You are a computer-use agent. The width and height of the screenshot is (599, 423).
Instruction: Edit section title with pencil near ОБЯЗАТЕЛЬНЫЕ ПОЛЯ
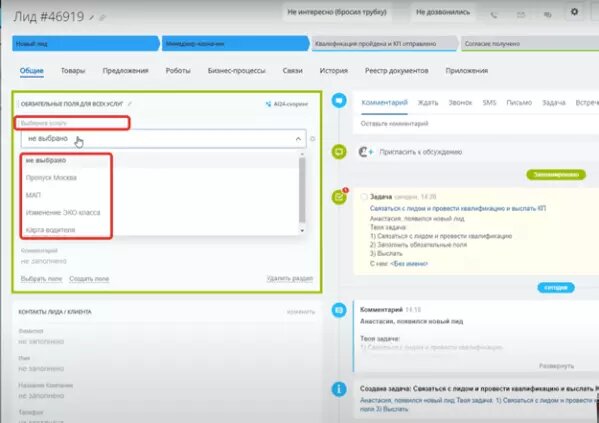(130, 104)
